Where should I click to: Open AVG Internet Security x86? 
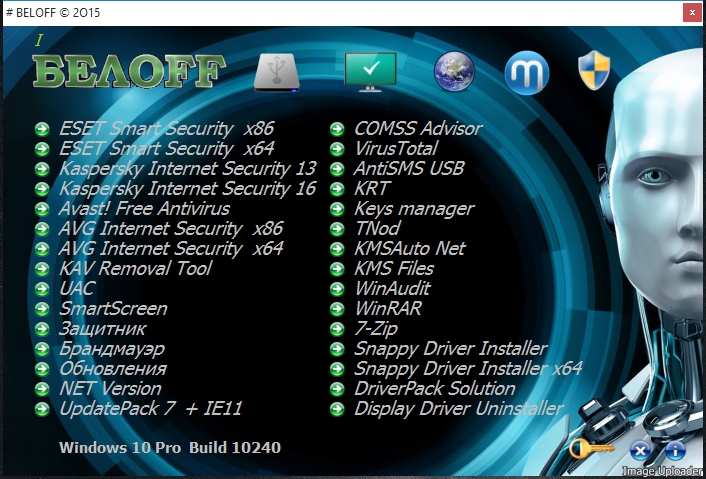click(x=171, y=228)
